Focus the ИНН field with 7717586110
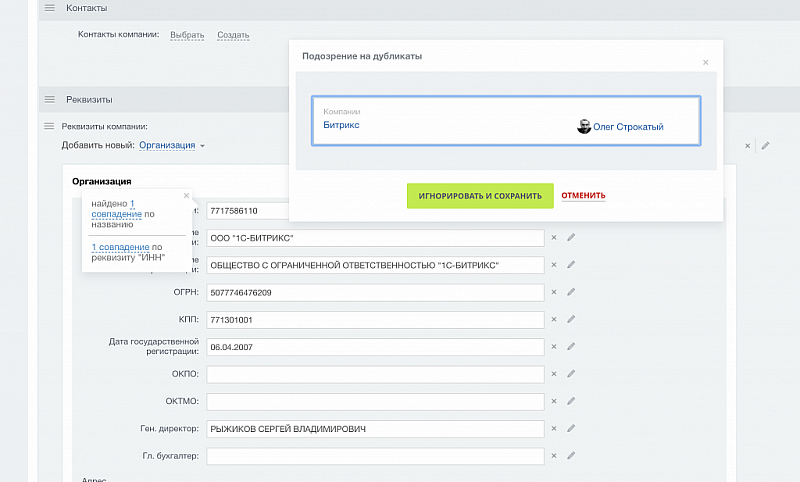Image resolution: width=800 pixels, height=482 pixels. (247, 211)
